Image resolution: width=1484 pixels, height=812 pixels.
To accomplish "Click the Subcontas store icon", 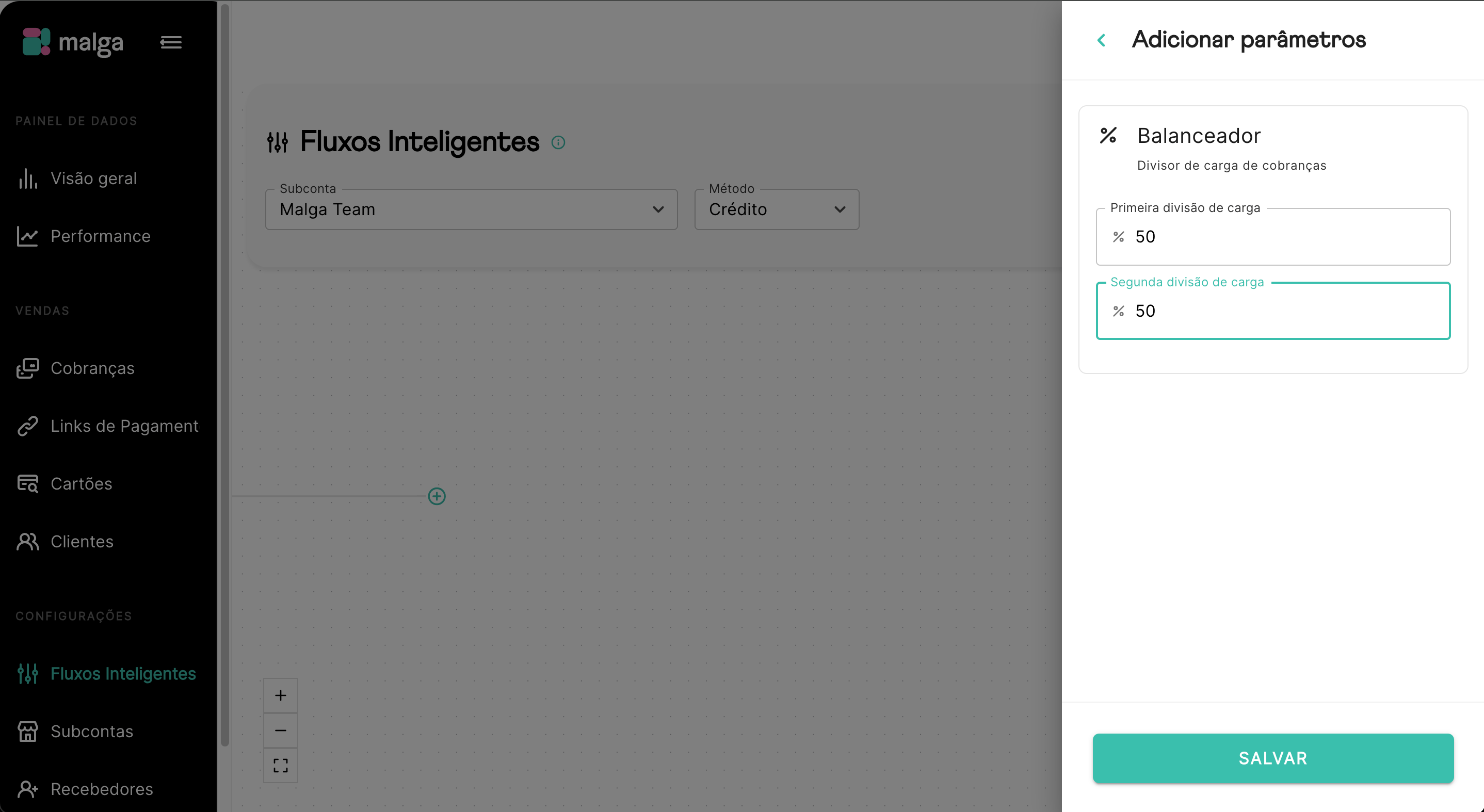I will (28, 732).
